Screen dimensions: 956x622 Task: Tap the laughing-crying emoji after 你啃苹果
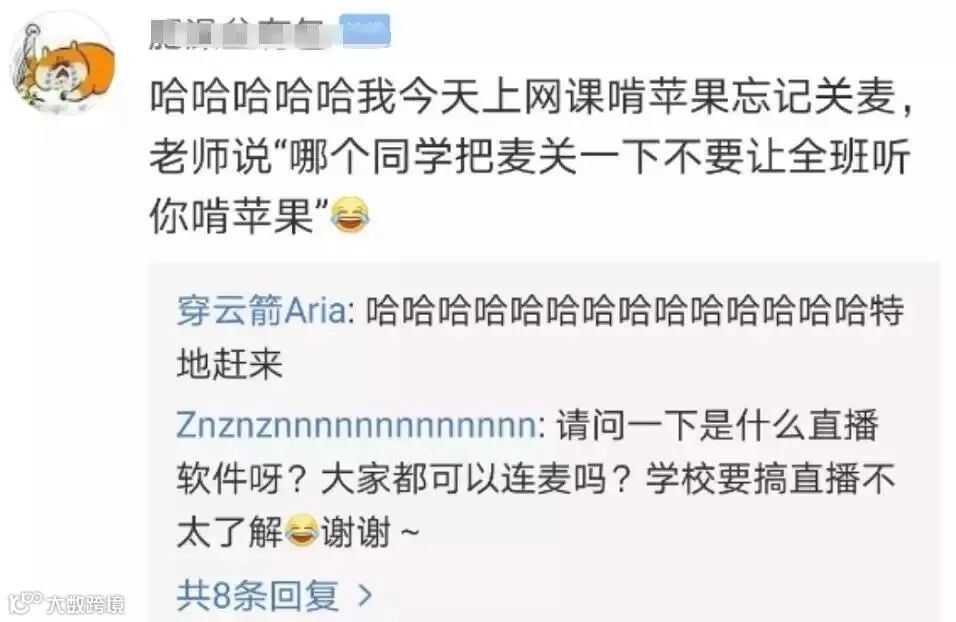[349, 215]
